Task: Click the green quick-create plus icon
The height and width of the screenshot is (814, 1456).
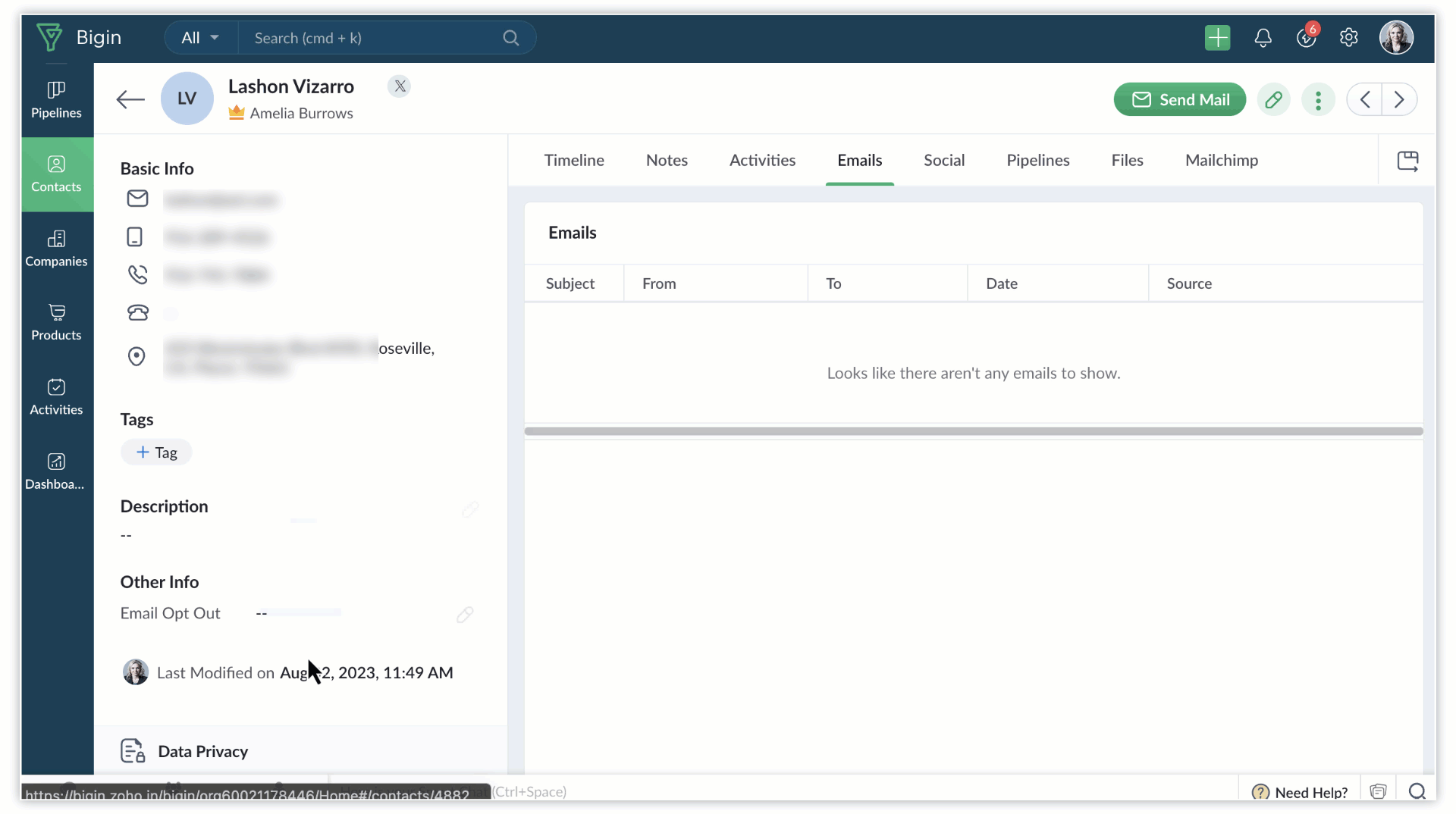Action: click(x=1217, y=37)
